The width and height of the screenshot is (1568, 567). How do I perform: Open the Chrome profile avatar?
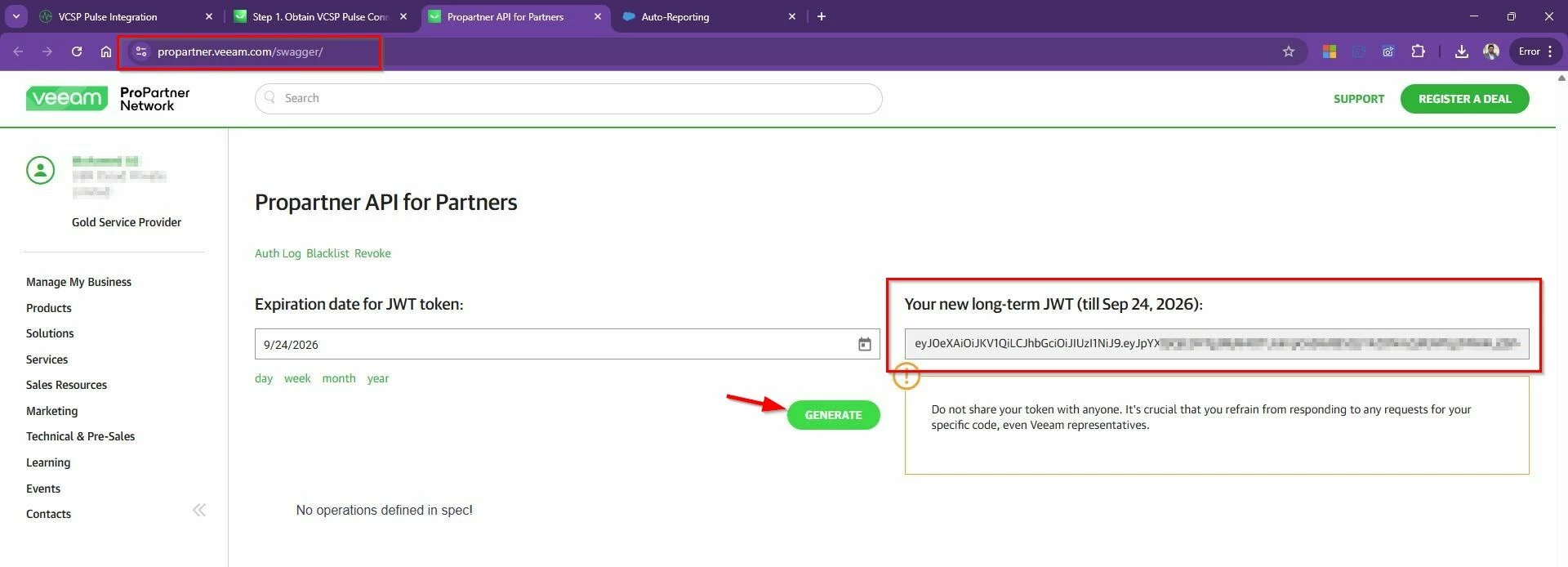[x=1491, y=51]
